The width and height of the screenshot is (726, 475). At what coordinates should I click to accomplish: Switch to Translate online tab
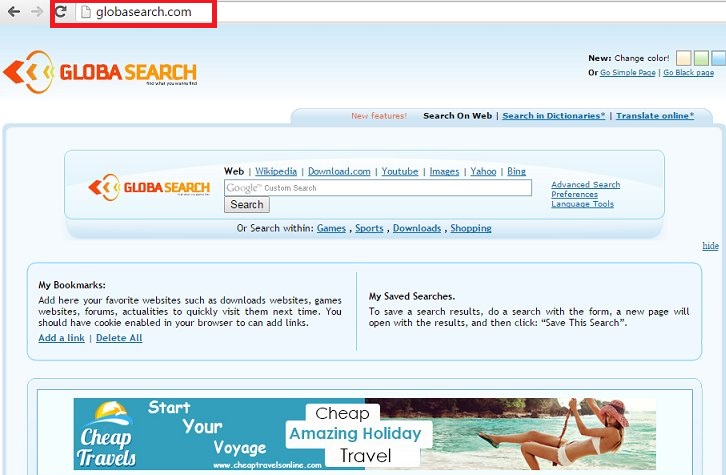pyautogui.click(x=655, y=116)
